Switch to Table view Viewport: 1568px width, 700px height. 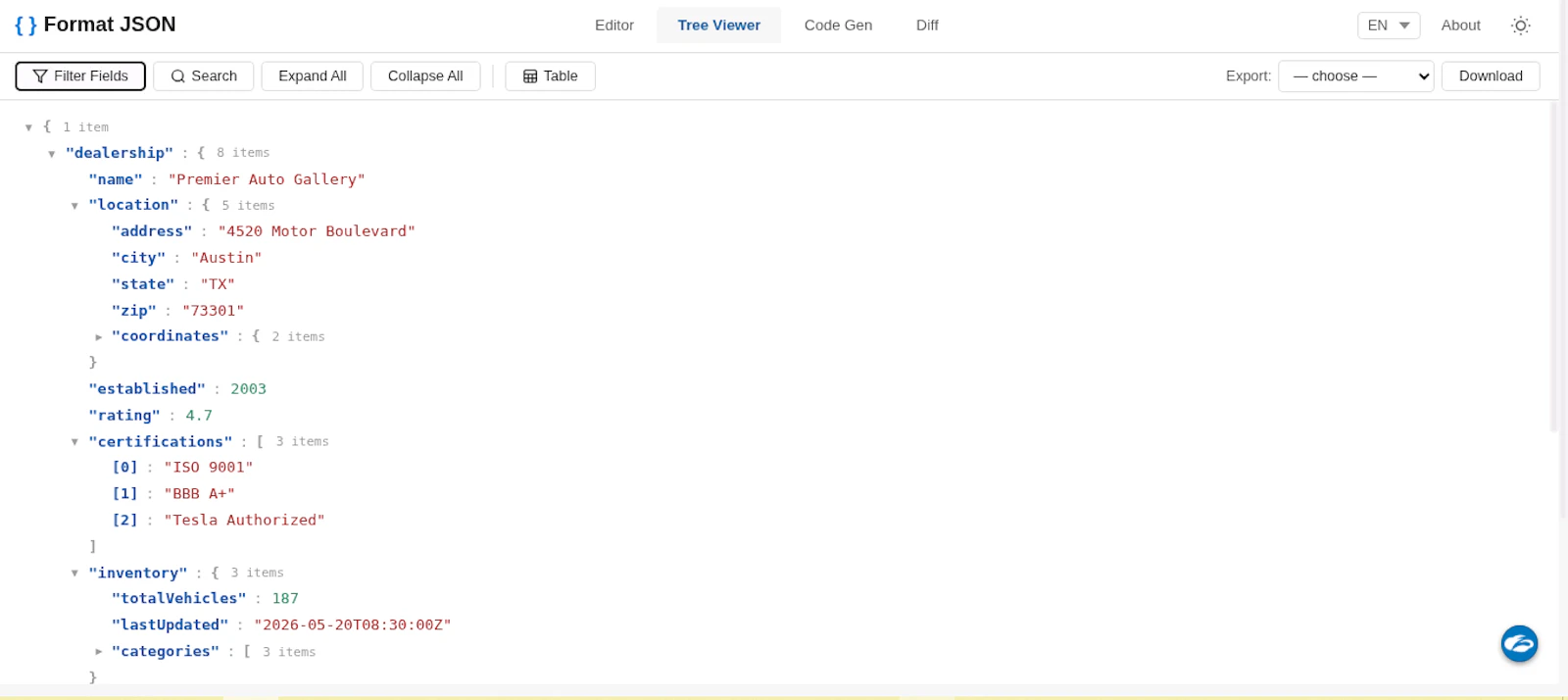550,75
